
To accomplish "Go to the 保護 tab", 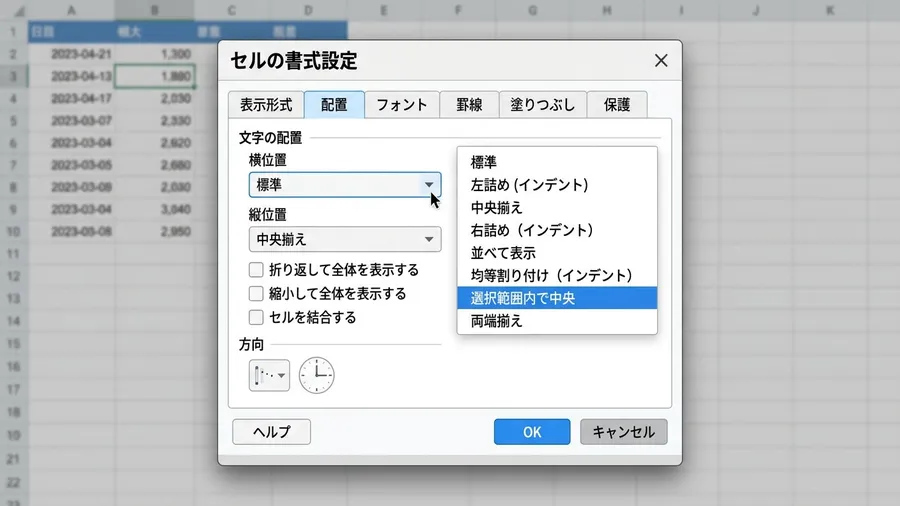I will (x=617, y=104).
